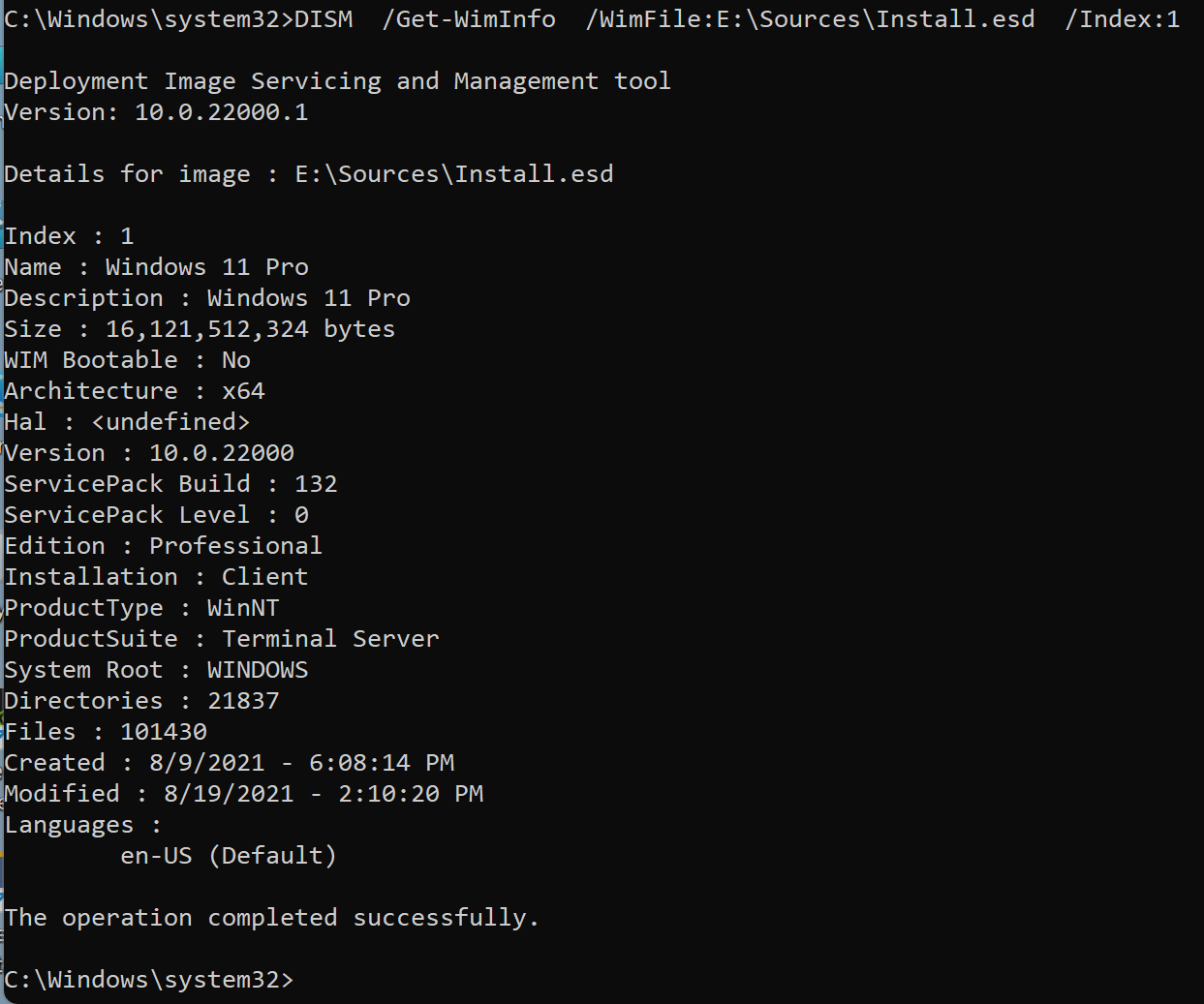Click the Name : Windows 11 Pro line
The width and height of the screenshot is (1204, 1004).
(156, 267)
